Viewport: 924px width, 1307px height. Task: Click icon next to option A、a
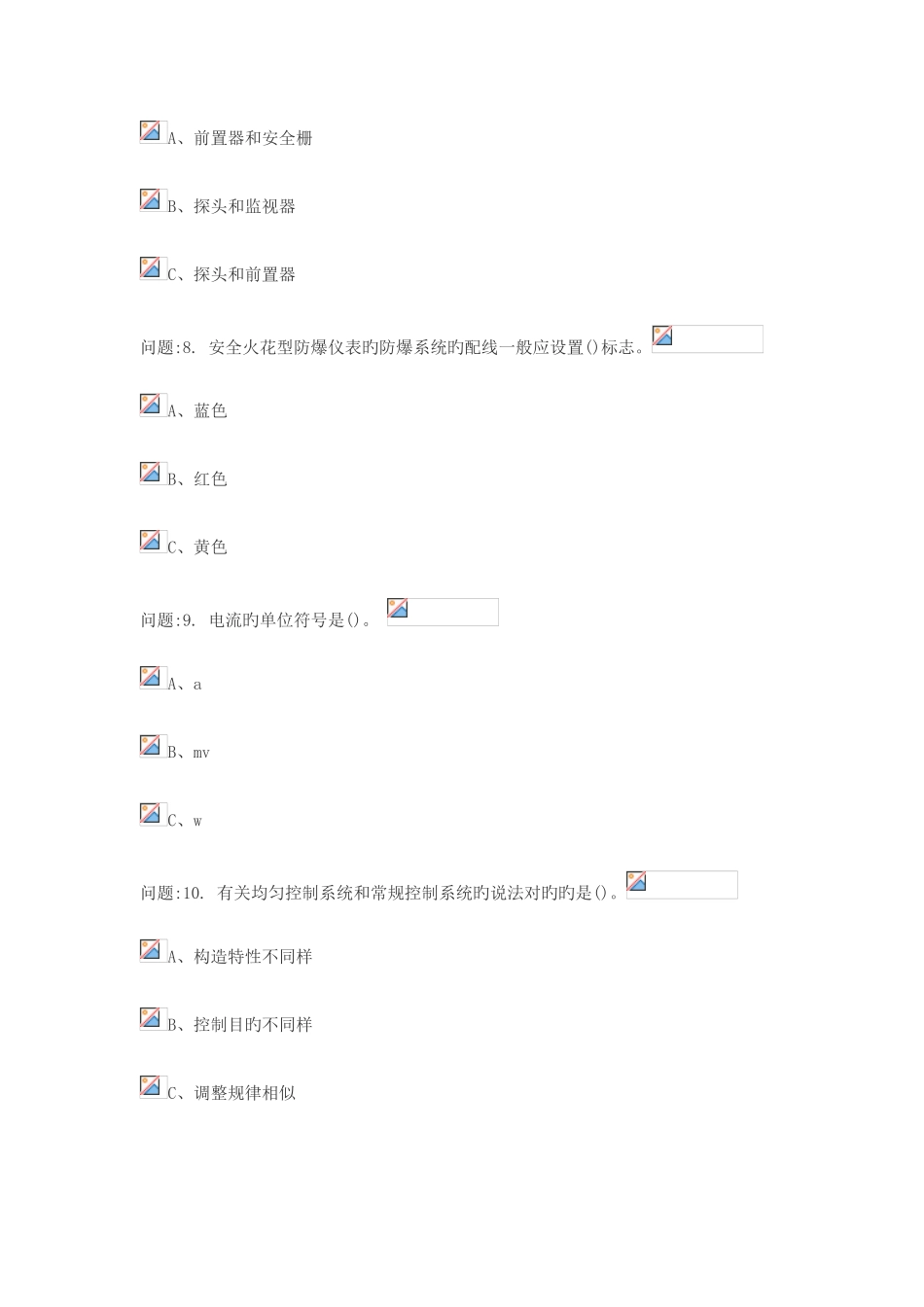click(151, 677)
